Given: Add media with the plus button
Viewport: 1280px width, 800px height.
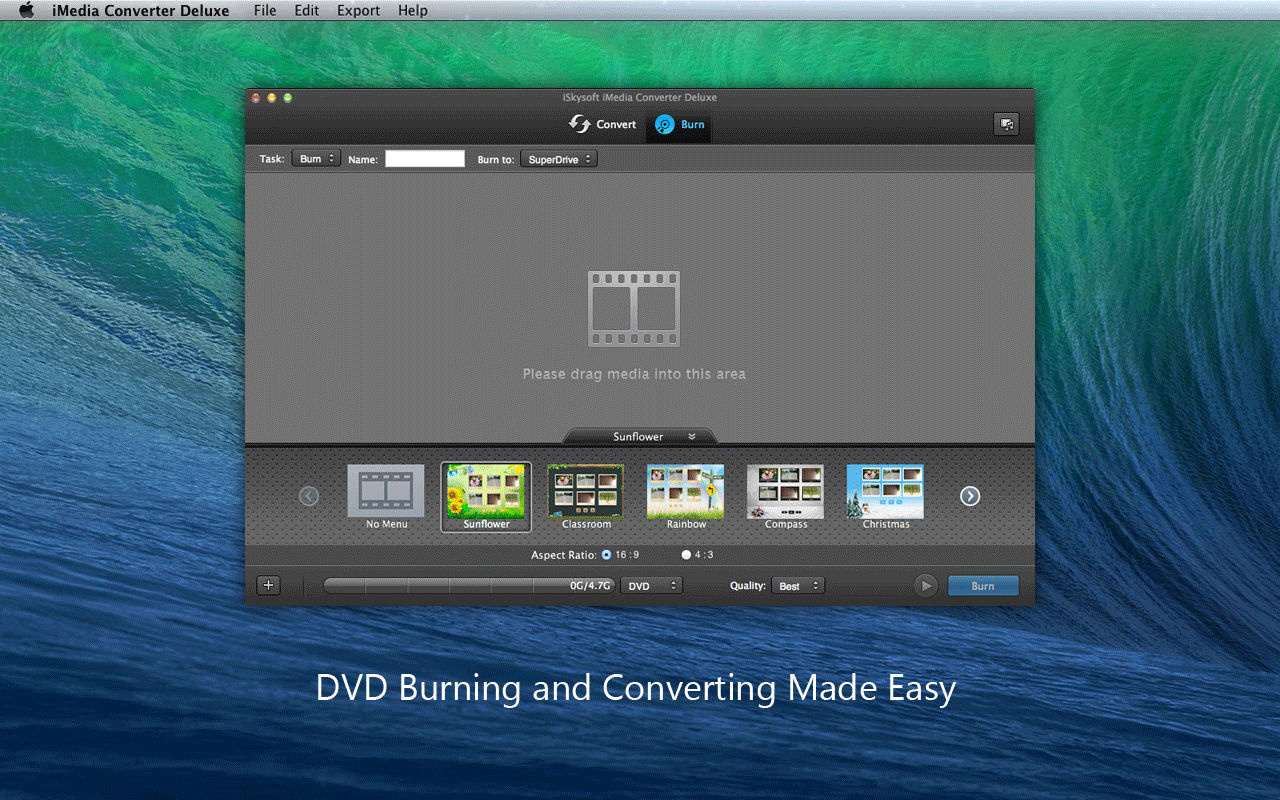Looking at the screenshot, I should (268, 585).
